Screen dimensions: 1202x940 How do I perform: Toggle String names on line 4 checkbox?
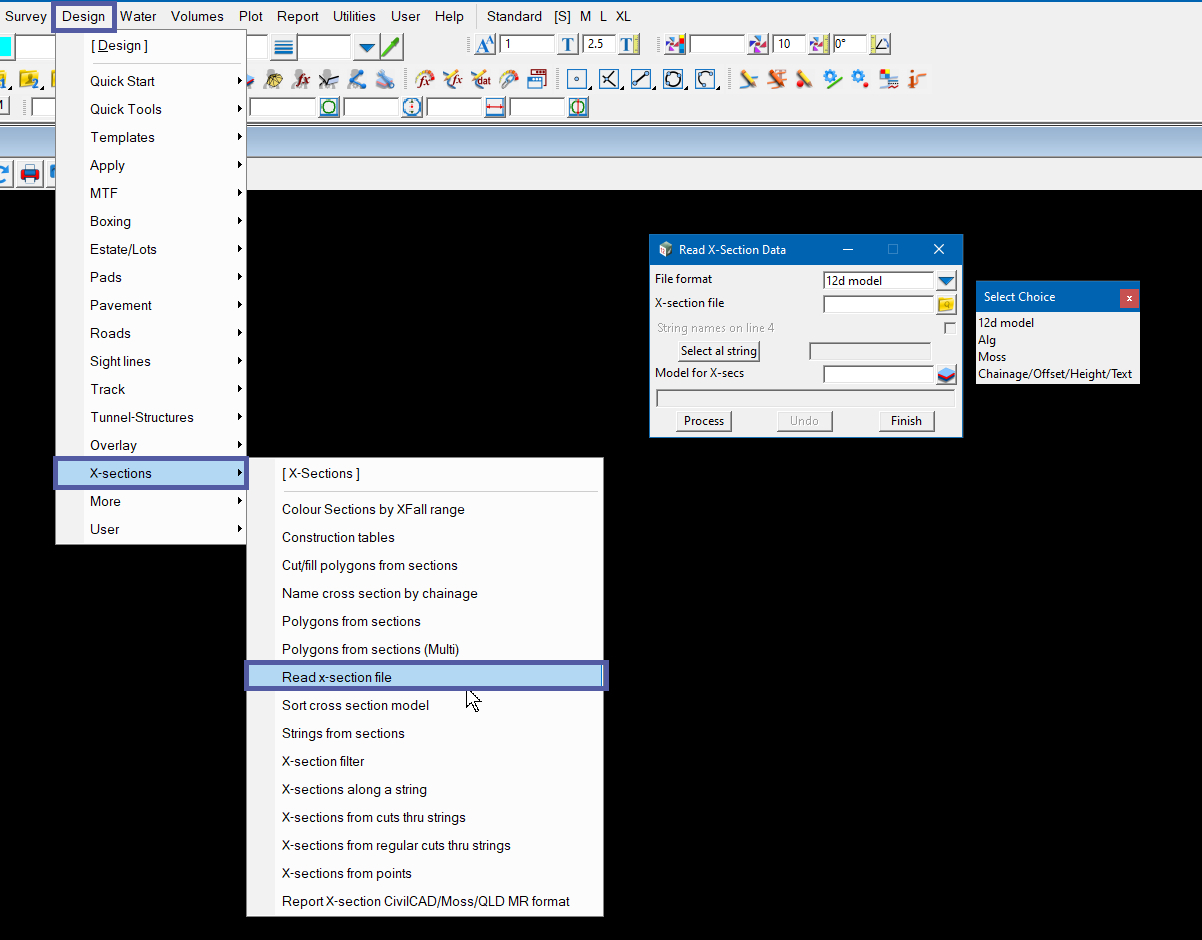point(949,328)
